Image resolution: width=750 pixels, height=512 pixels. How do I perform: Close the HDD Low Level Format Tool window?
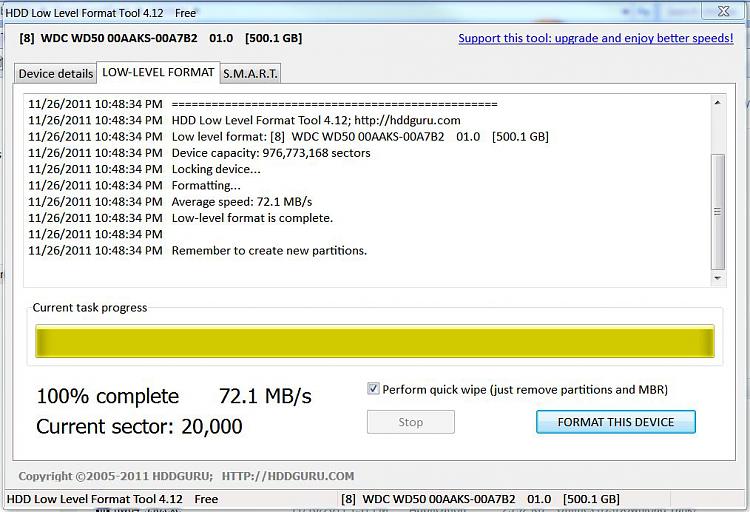pyautogui.click(x=723, y=11)
